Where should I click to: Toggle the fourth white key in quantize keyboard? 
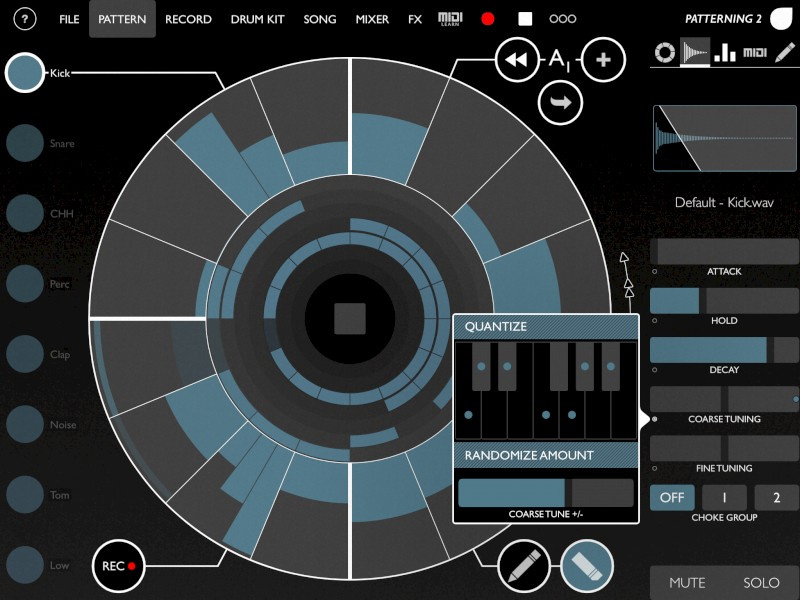click(546, 414)
